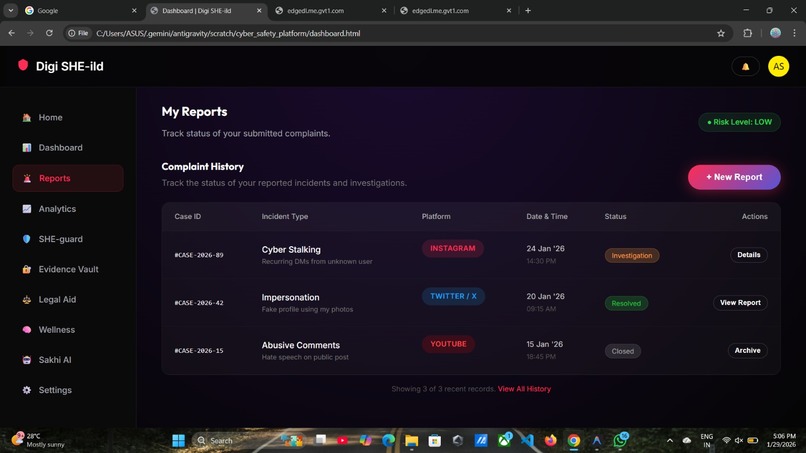Click the Legal Aid scales icon

[27, 300]
